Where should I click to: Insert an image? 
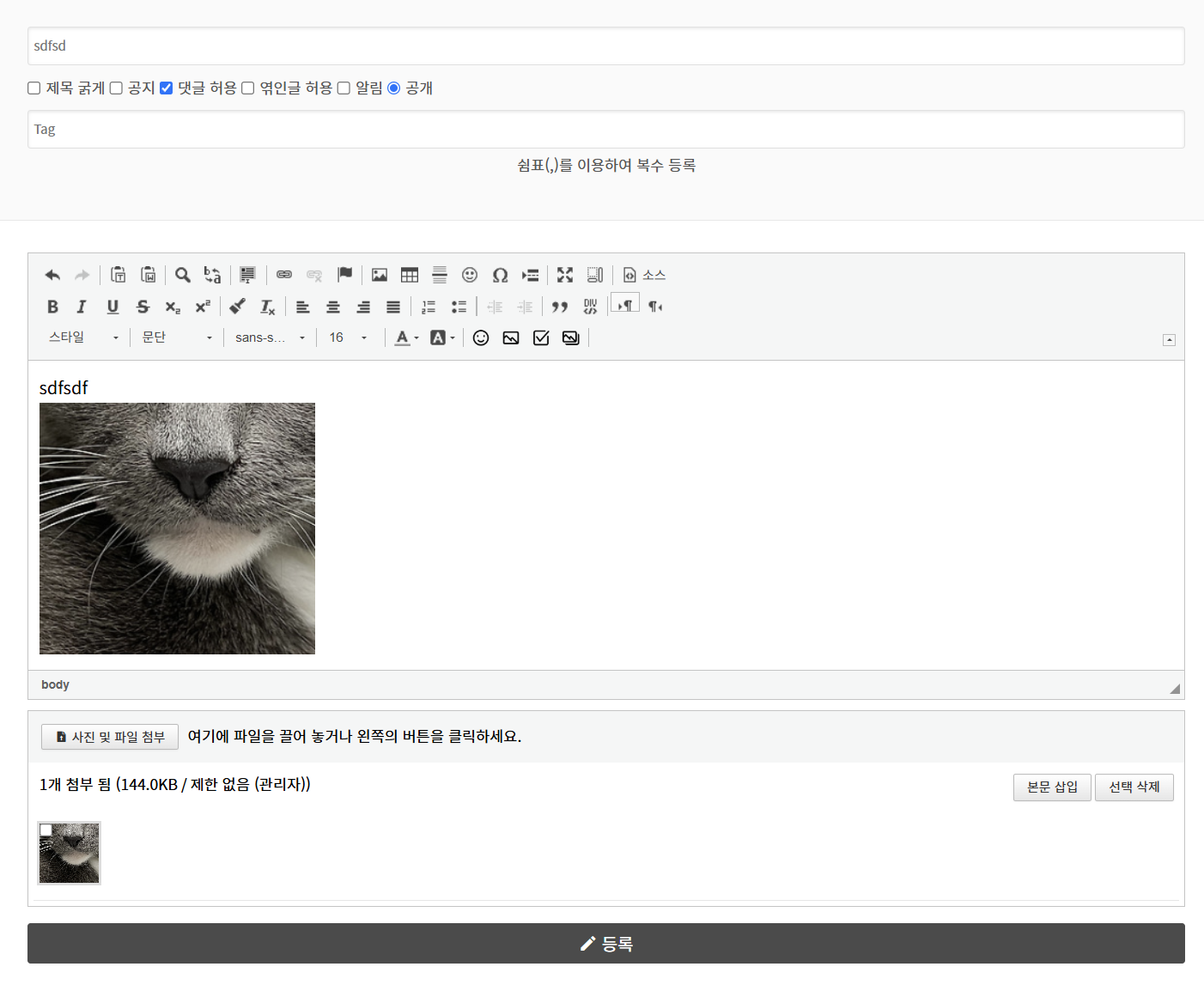pyautogui.click(x=380, y=275)
